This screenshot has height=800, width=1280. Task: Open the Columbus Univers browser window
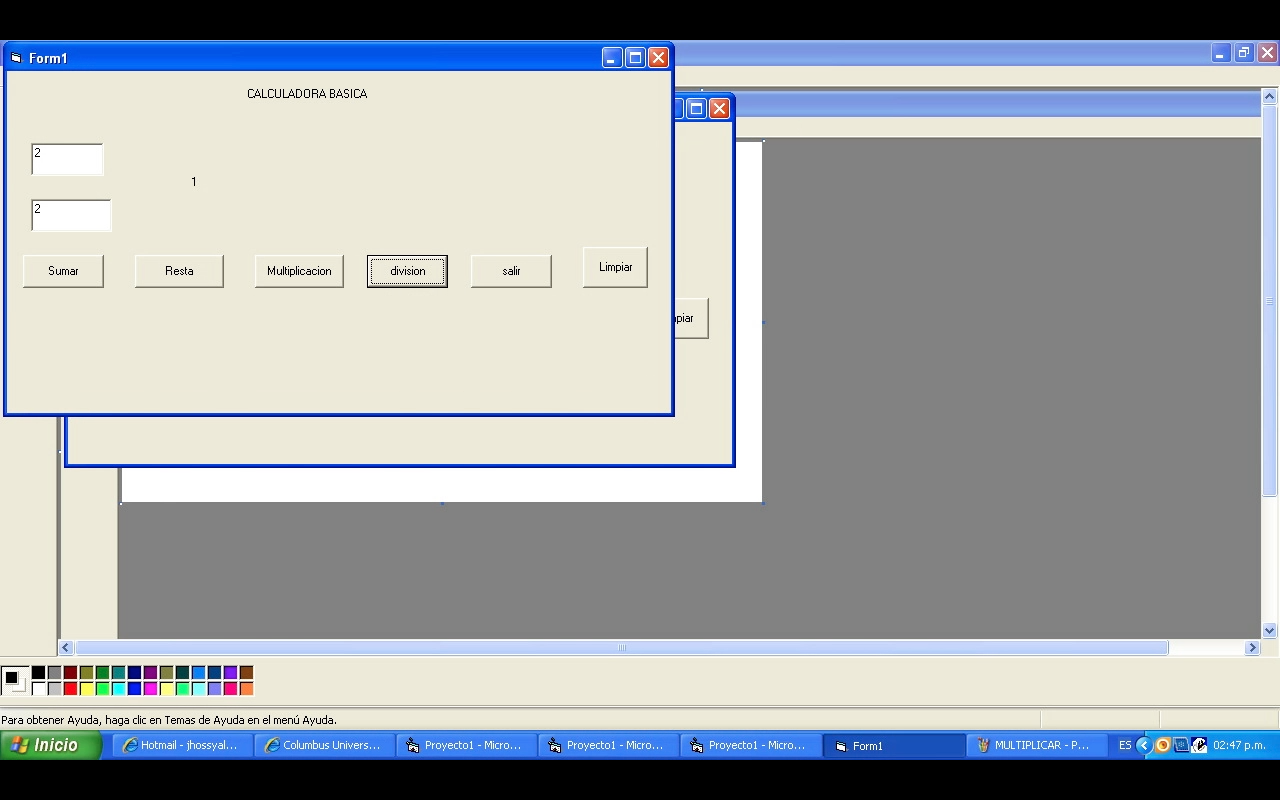click(x=324, y=745)
